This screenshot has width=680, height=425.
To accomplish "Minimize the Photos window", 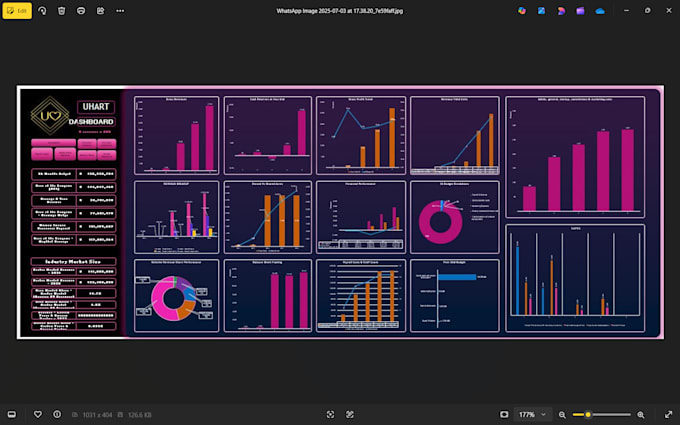I will pyautogui.click(x=626, y=11).
